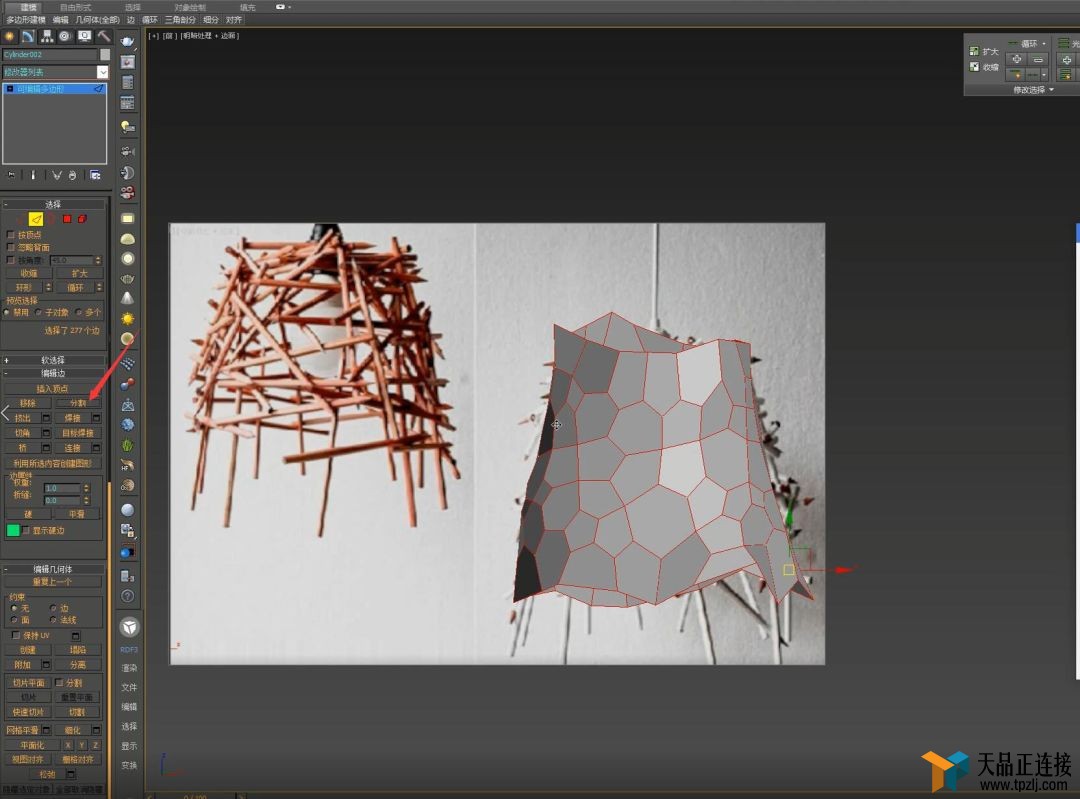Select 面 constraint radio button

click(14, 620)
